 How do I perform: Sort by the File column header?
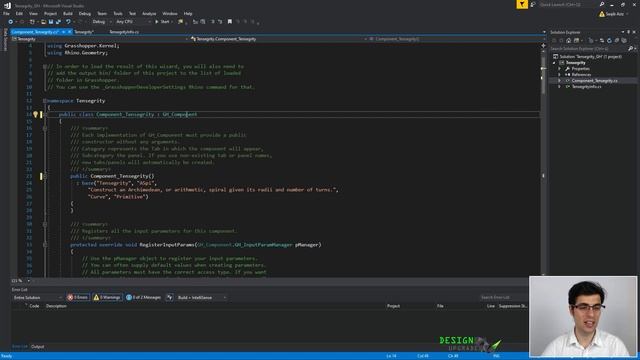tap(440, 306)
